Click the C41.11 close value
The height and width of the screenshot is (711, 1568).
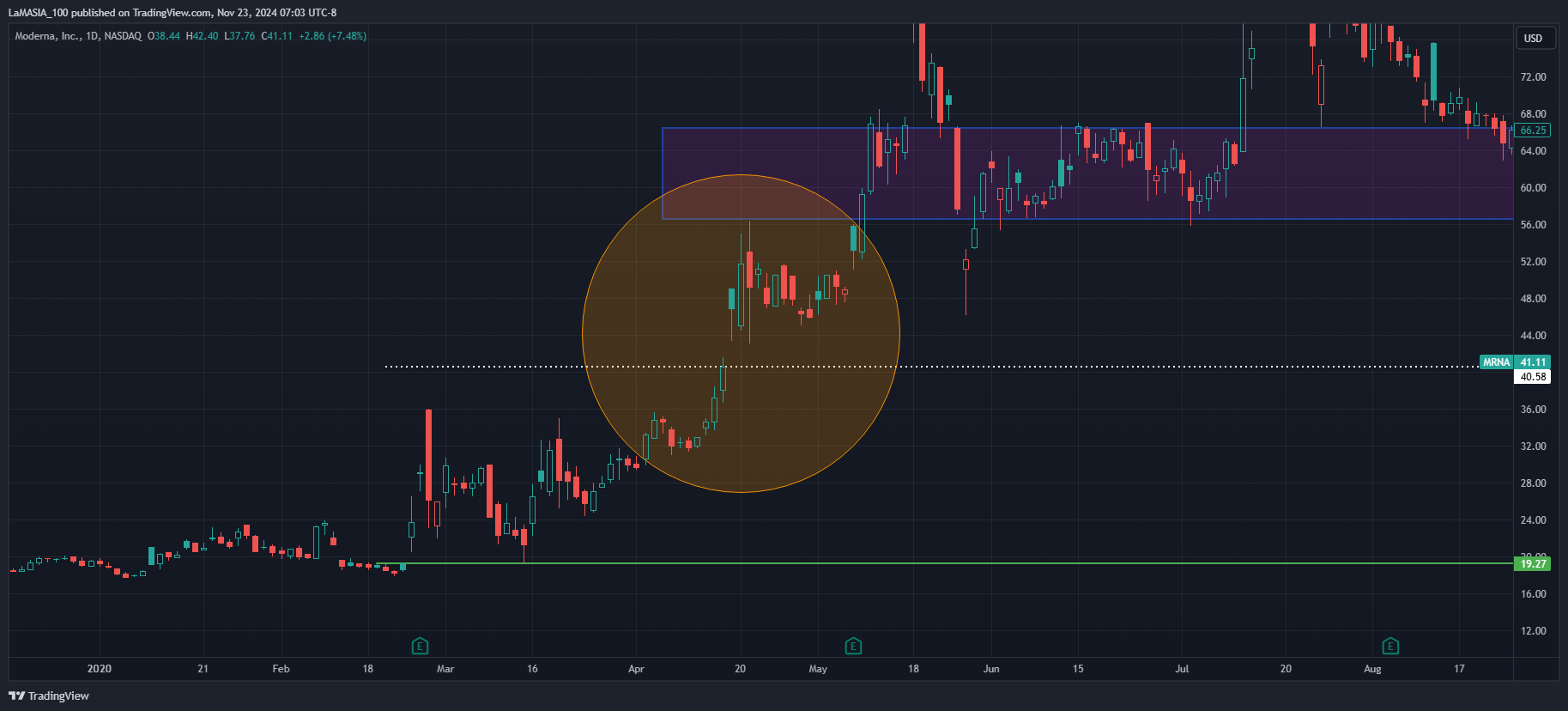coord(277,36)
